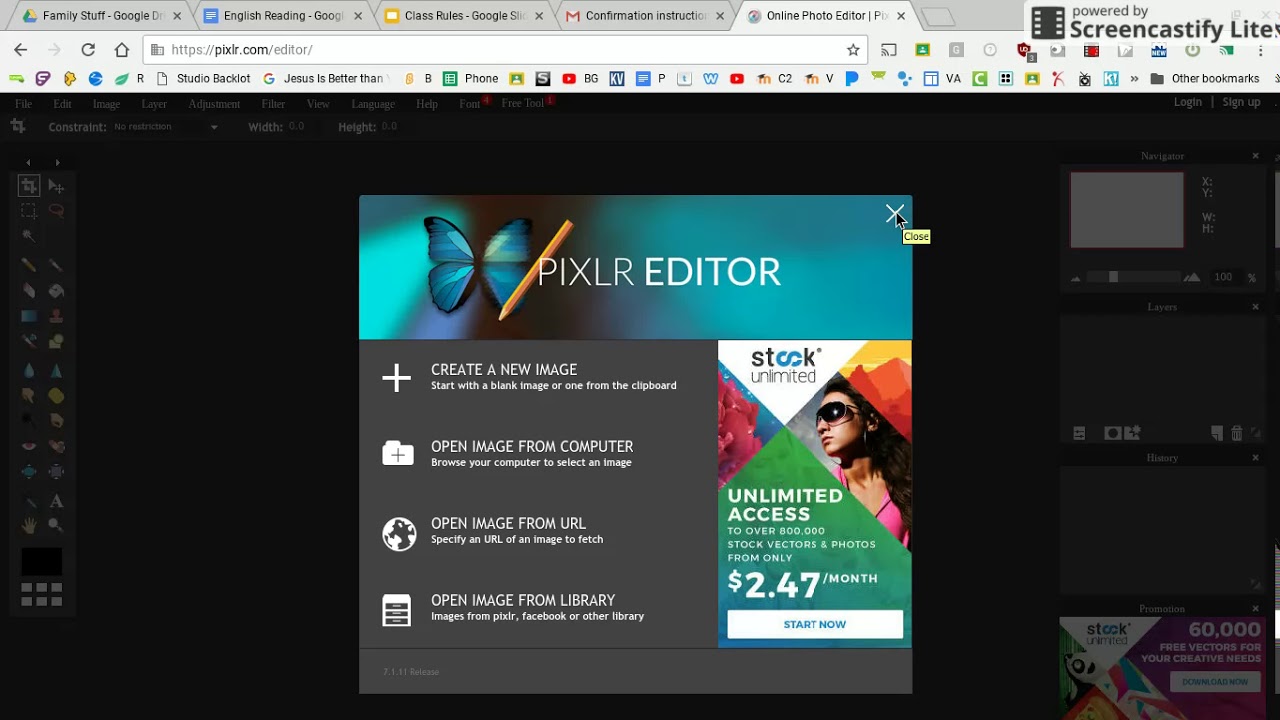The image size is (1280, 720).
Task: Open the View menu
Action: 318,103
